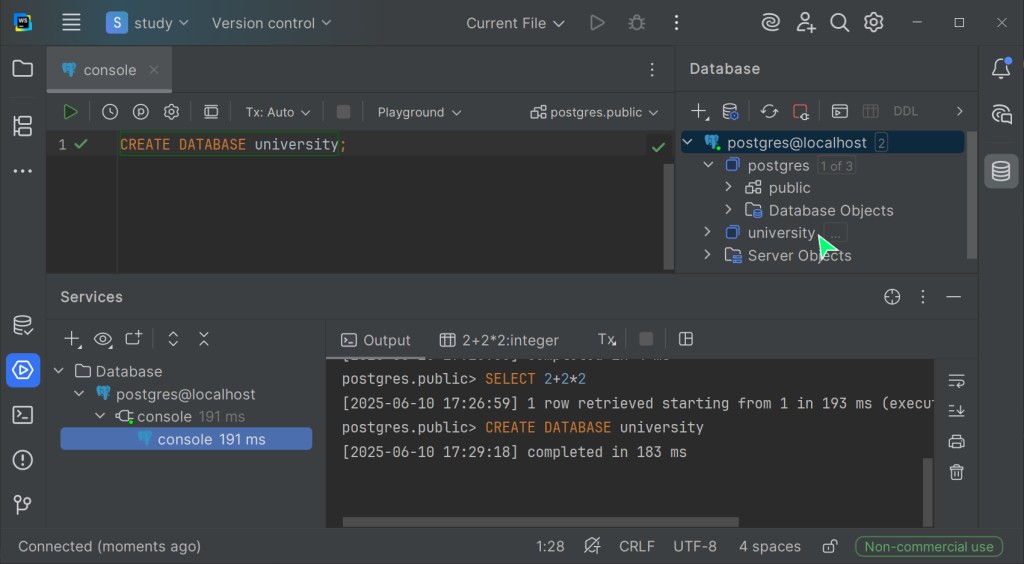
Task: Toggle the view options eye icon in Services
Action: click(x=103, y=339)
